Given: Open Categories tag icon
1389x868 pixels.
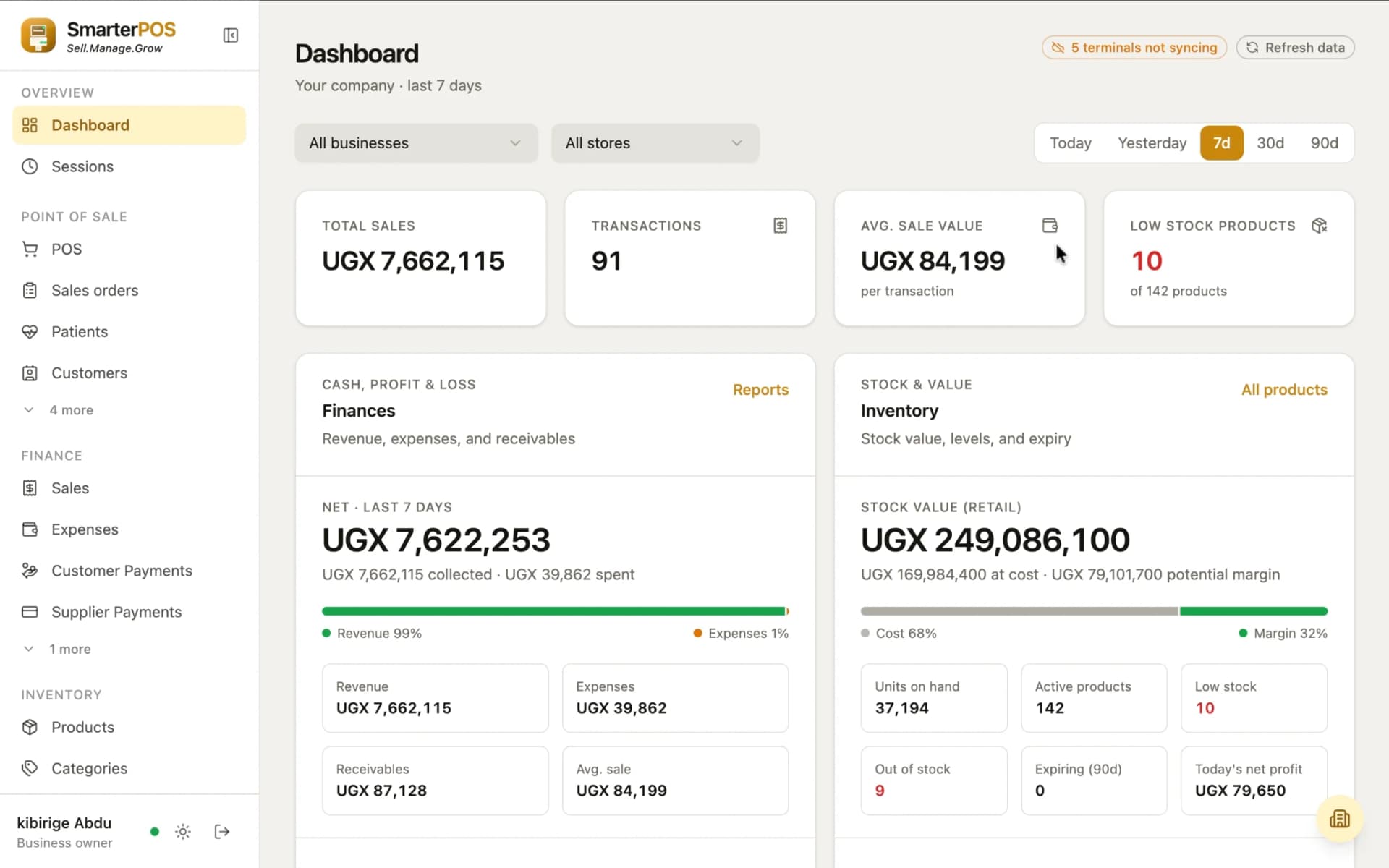Looking at the screenshot, I should point(30,768).
